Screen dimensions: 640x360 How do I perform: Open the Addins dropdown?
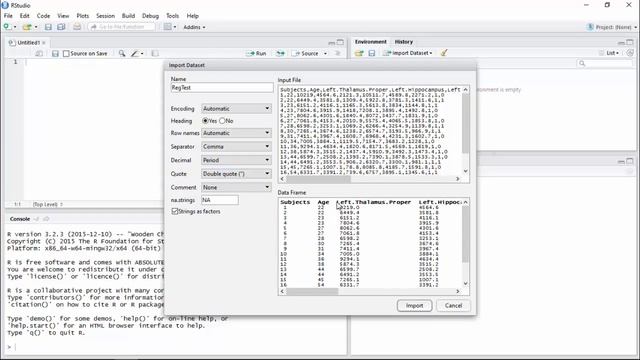click(x=194, y=27)
